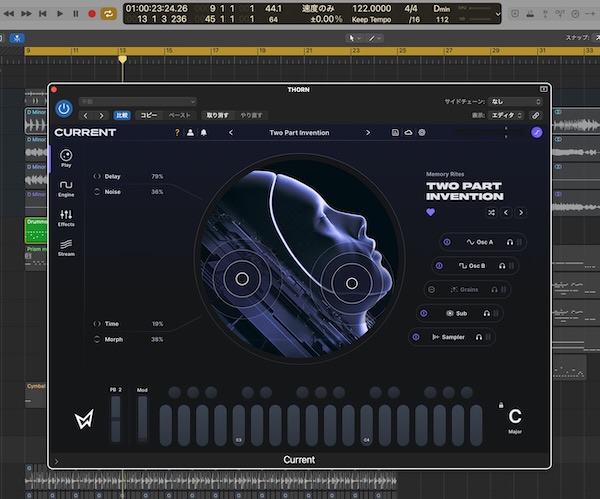Solo Sub with headphone icon
The image size is (600, 499).
[487, 313]
